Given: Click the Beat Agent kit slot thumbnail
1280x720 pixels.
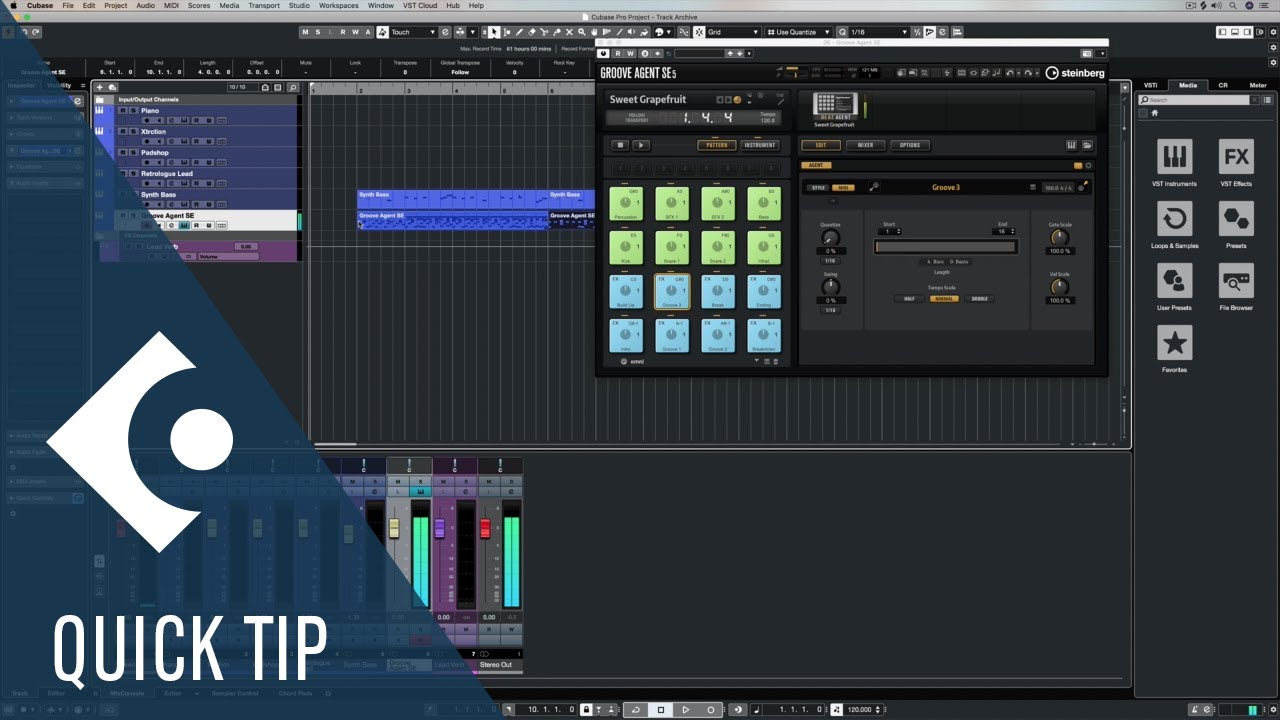Looking at the screenshot, I should (x=835, y=105).
